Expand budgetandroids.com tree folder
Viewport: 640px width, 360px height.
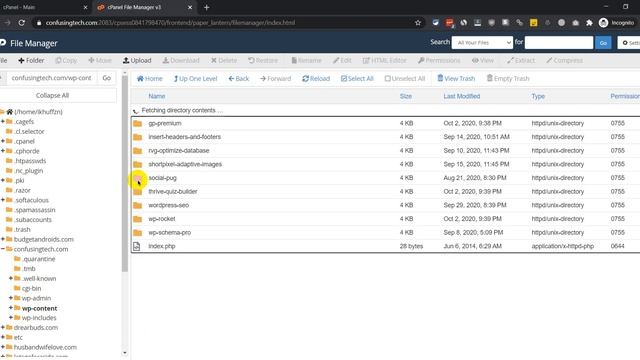(x=3, y=239)
